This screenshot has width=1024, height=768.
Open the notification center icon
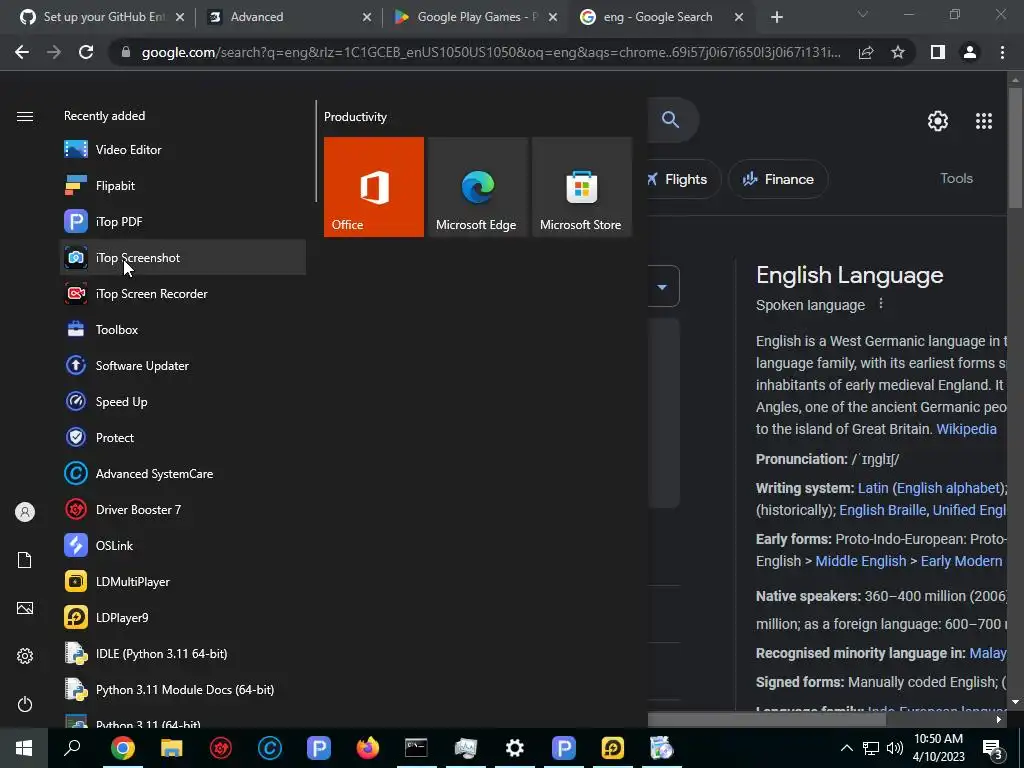[993, 748]
